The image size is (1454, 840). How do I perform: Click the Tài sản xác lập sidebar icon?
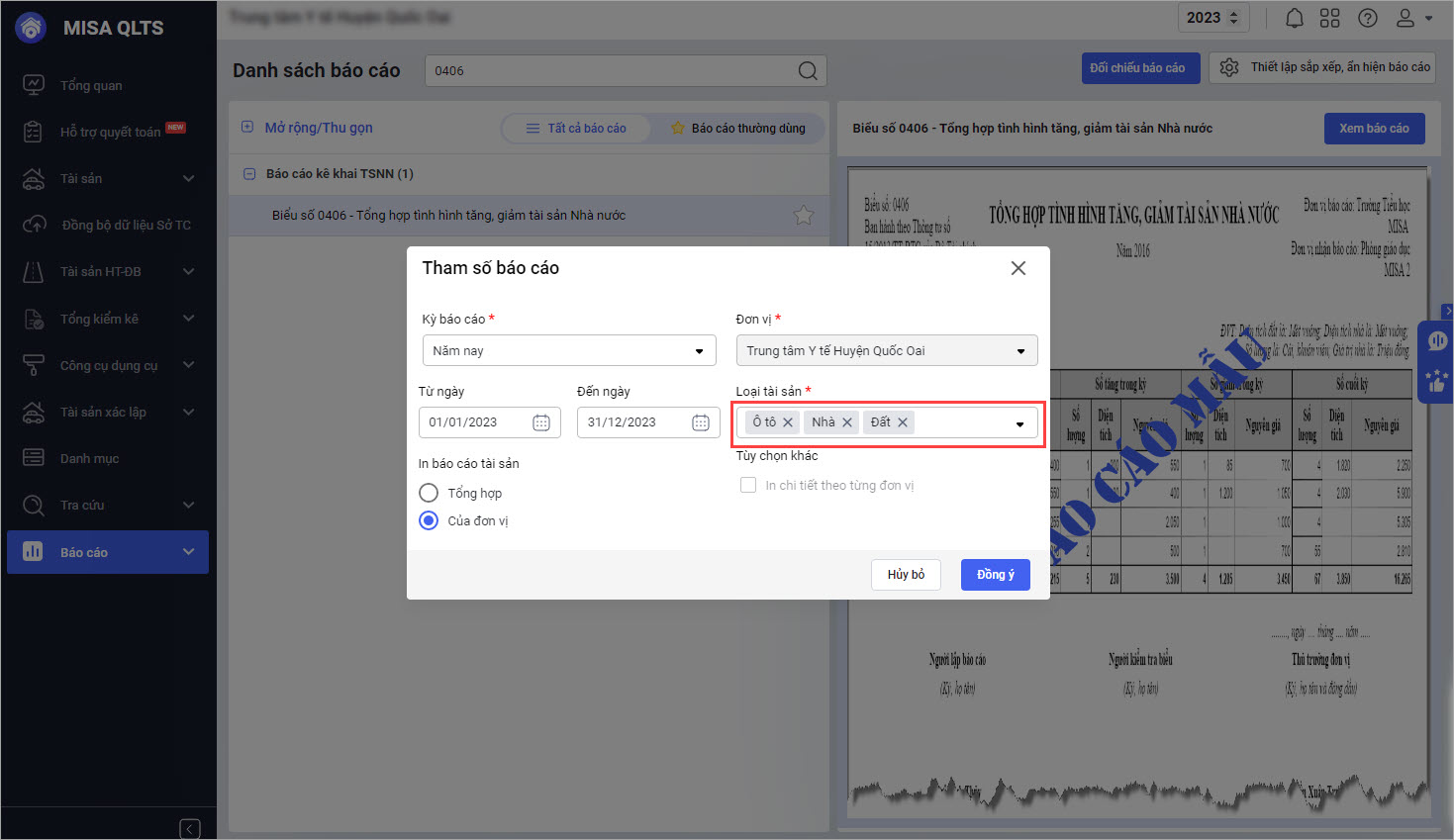point(34,412)
